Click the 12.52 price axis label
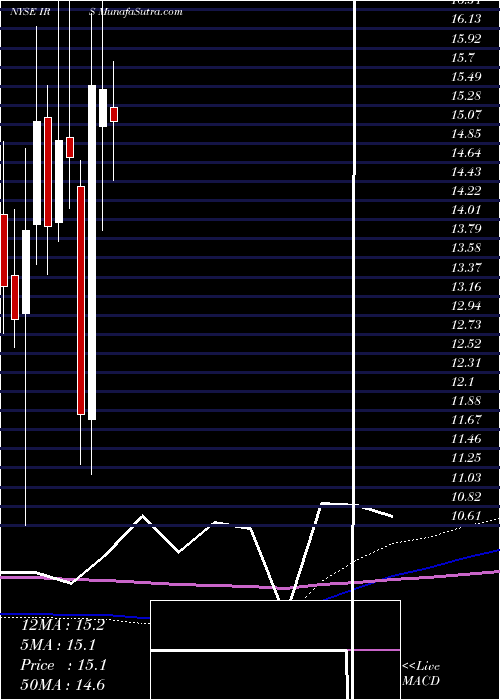Image resolution: width=500 pixels, height=700 pixels. [466, 344]
